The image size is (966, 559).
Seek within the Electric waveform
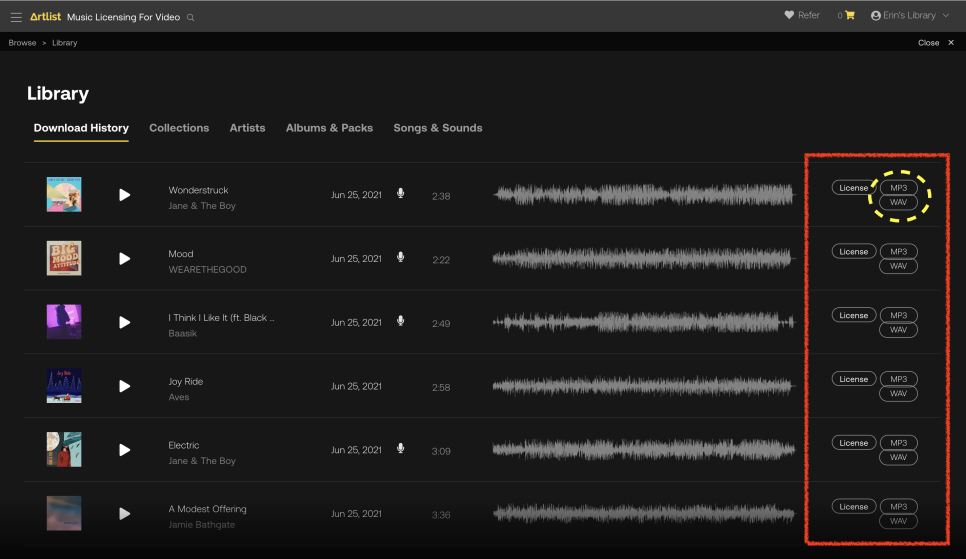(x=644, y=450)
